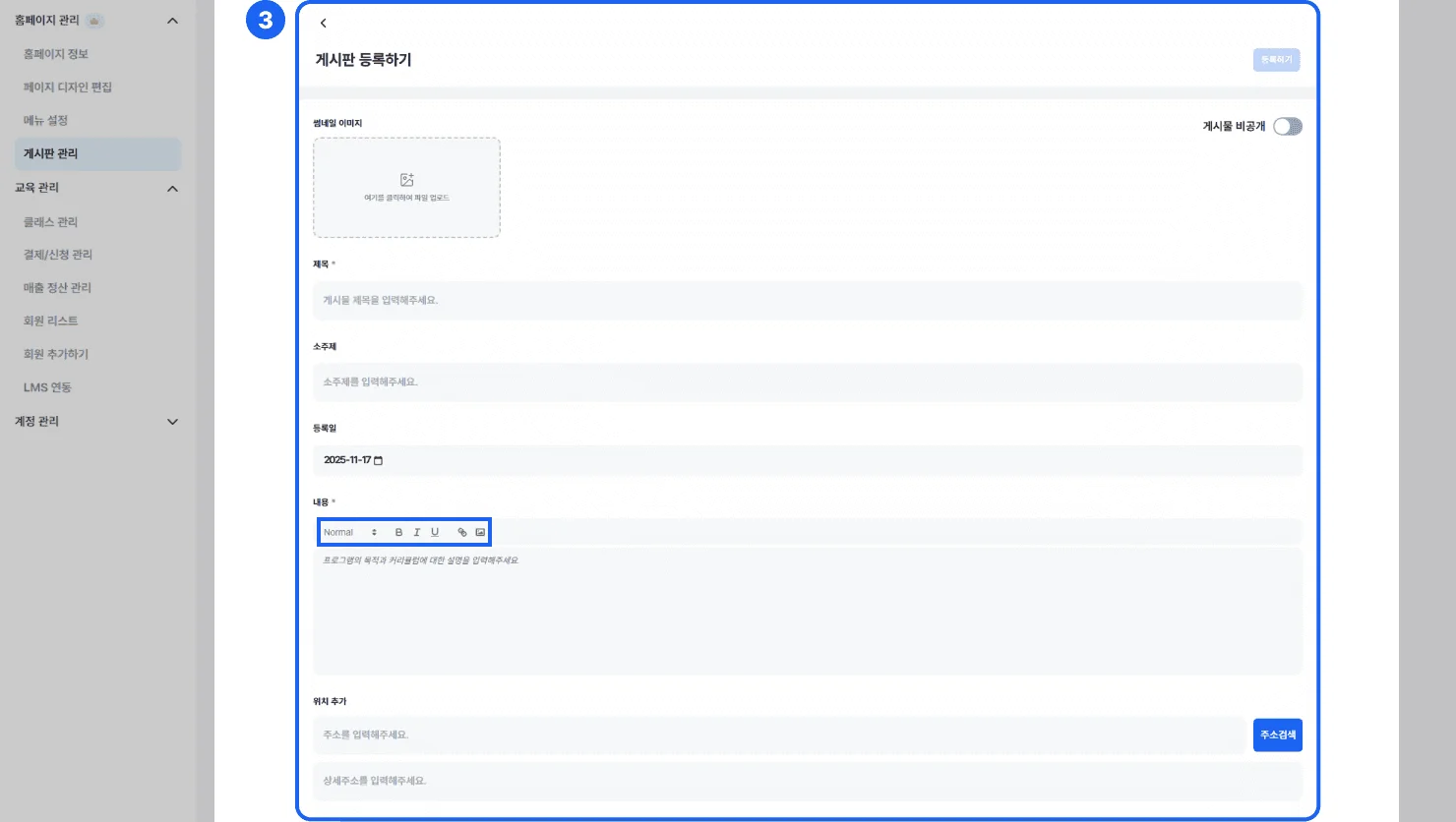The height and width of the screenshot is (822, 1456).
Task: Open 홈페이지 정보 in the sidebar
Action: (x=56, y=54)
